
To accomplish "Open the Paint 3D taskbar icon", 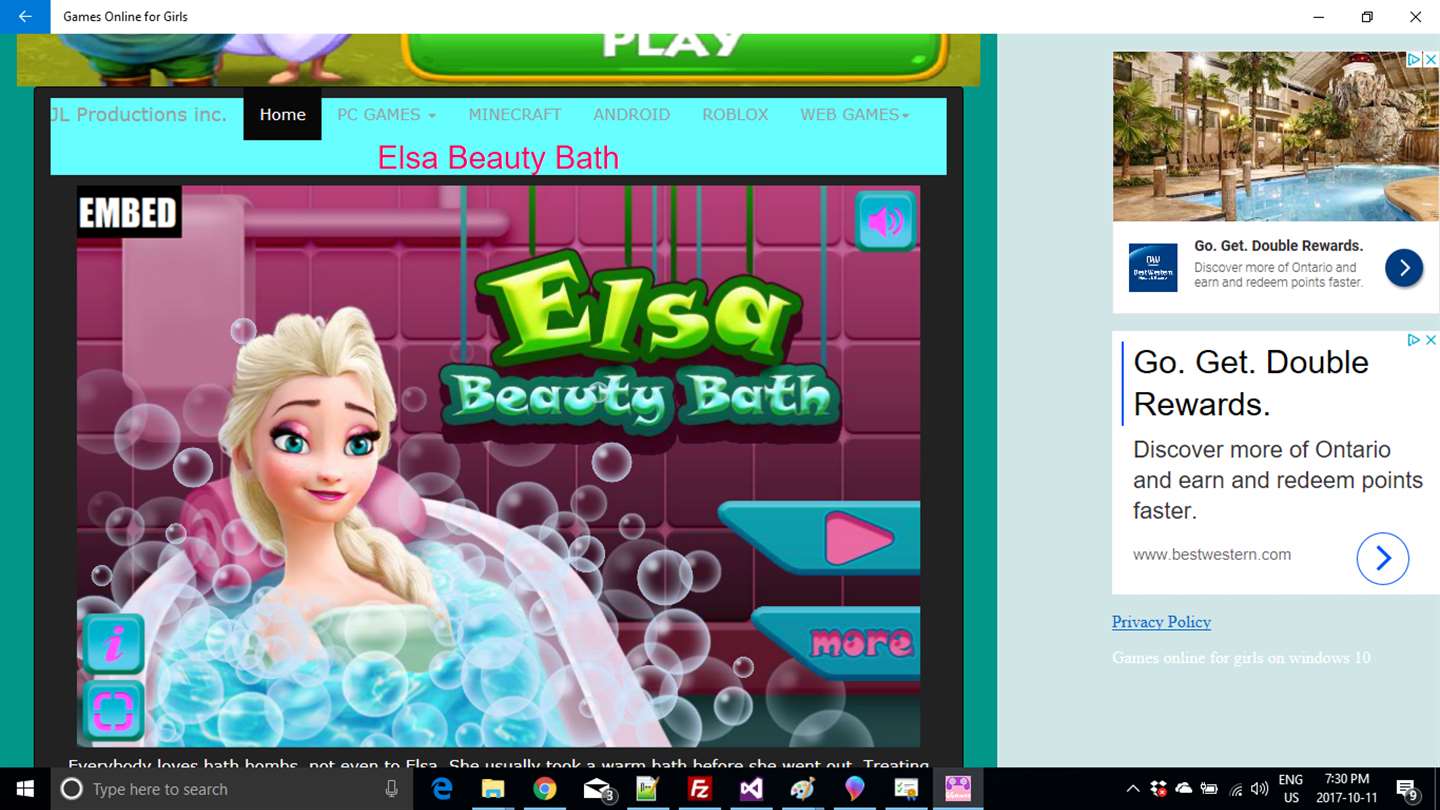I will pos(854,789).
